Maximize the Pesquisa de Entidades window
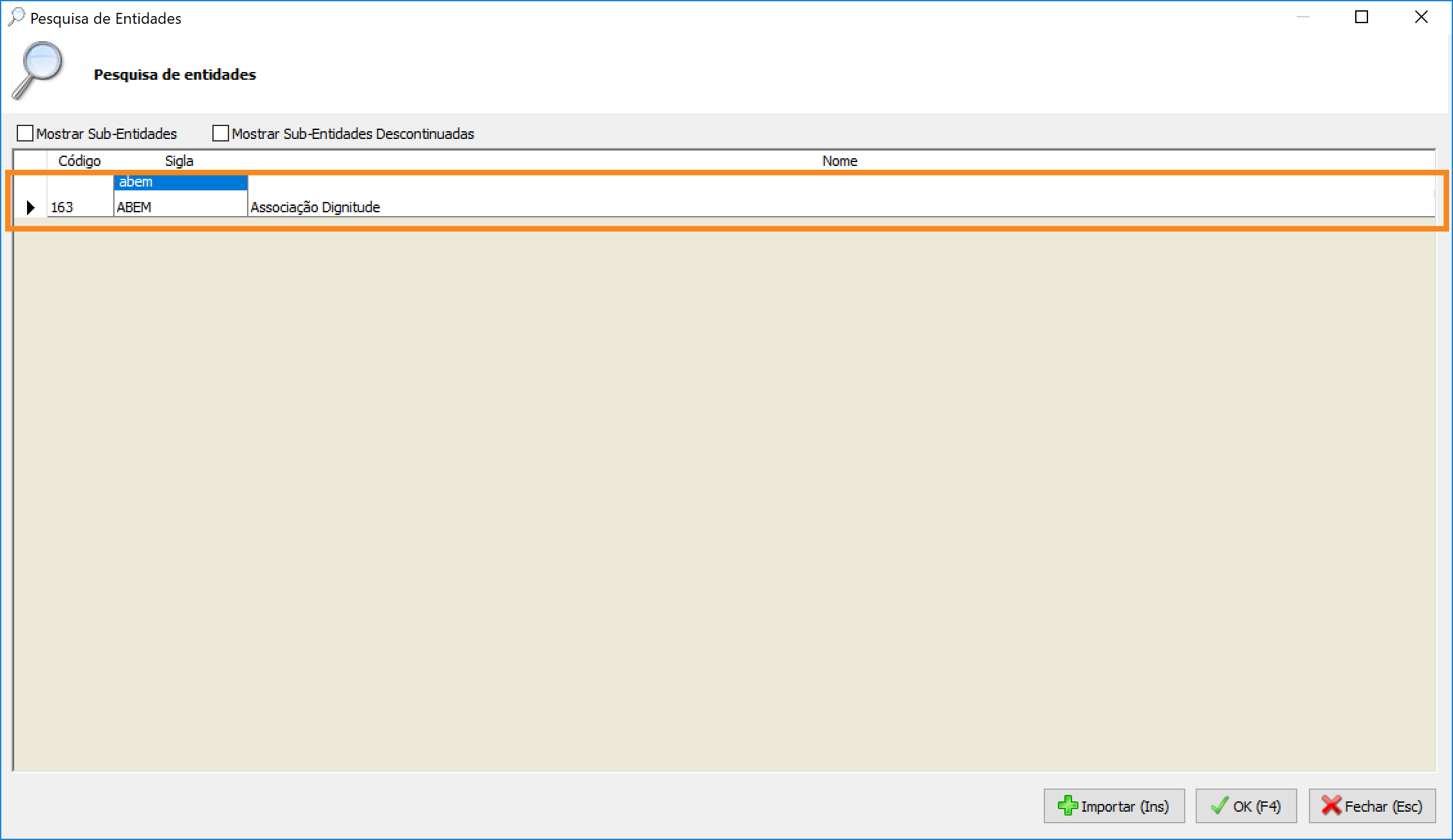The height and width of the screenshot is (840, 1453). coord(1362,17)
